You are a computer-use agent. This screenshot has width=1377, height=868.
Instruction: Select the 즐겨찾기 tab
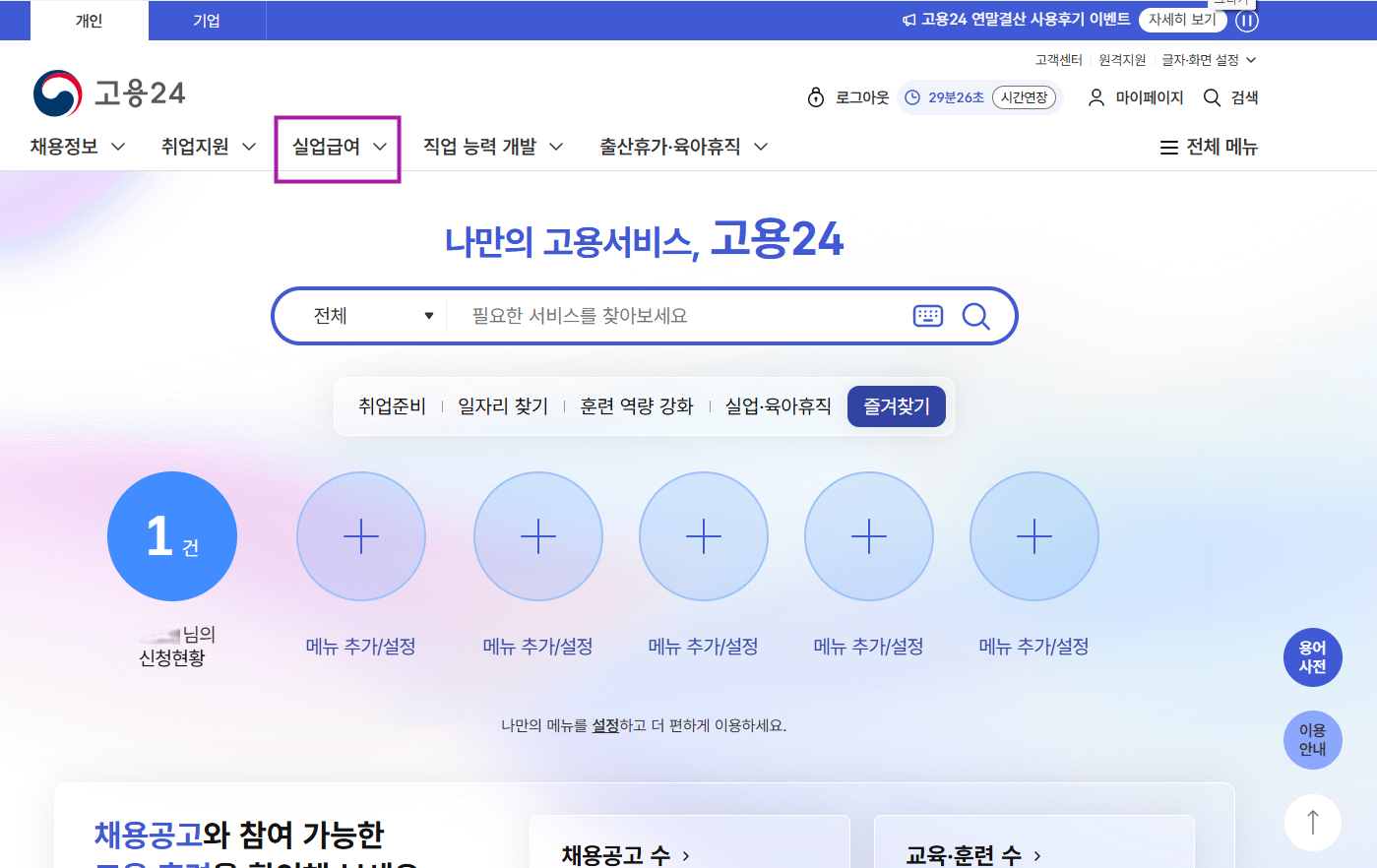click(897, 406)
